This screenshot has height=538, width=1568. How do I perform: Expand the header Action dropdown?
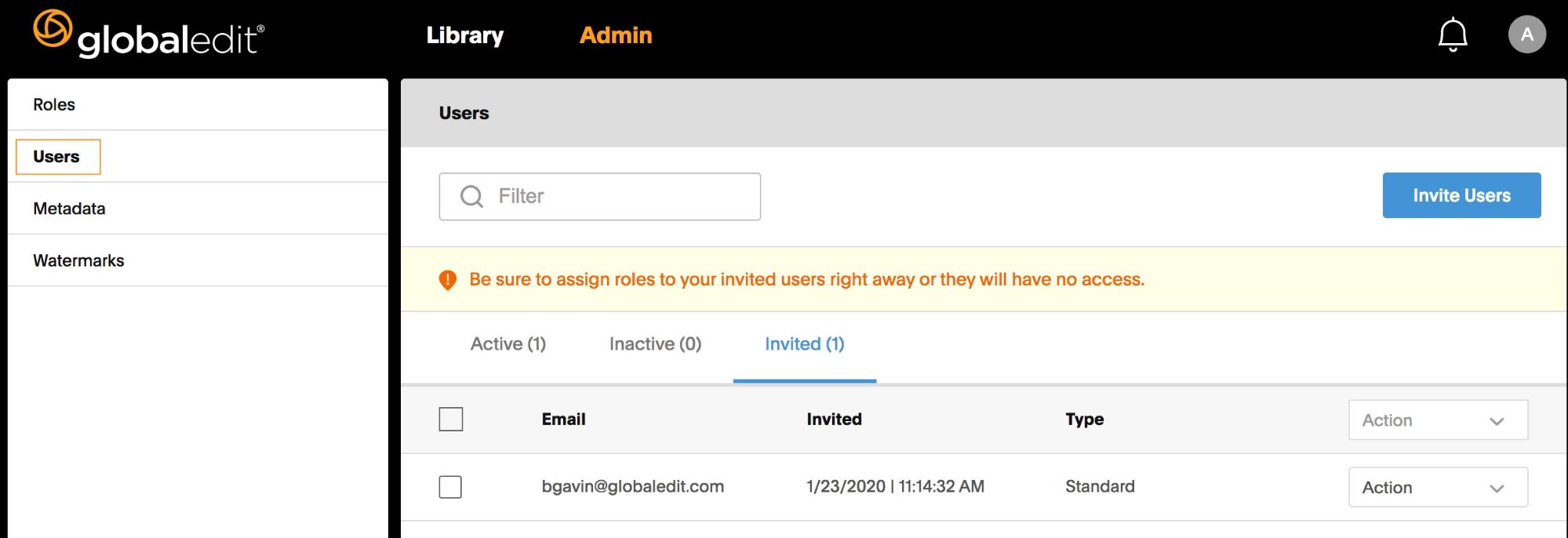pos(1438,420)
